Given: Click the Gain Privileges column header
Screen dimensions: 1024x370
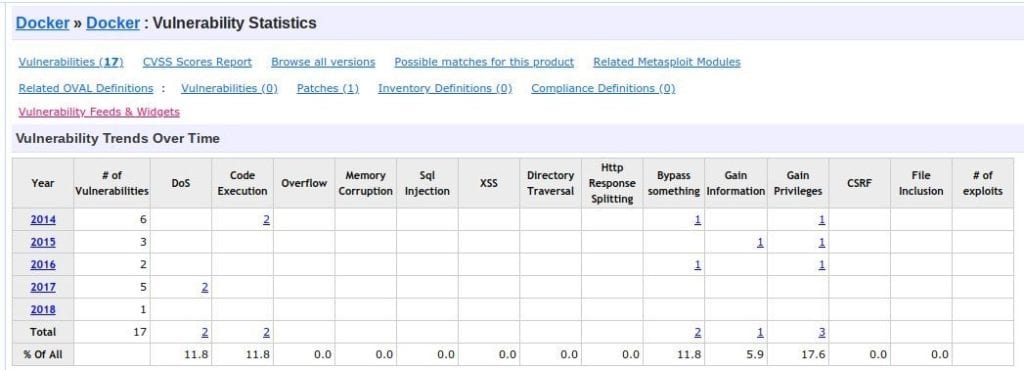Looking at the screenshot, I should (797, 183).
